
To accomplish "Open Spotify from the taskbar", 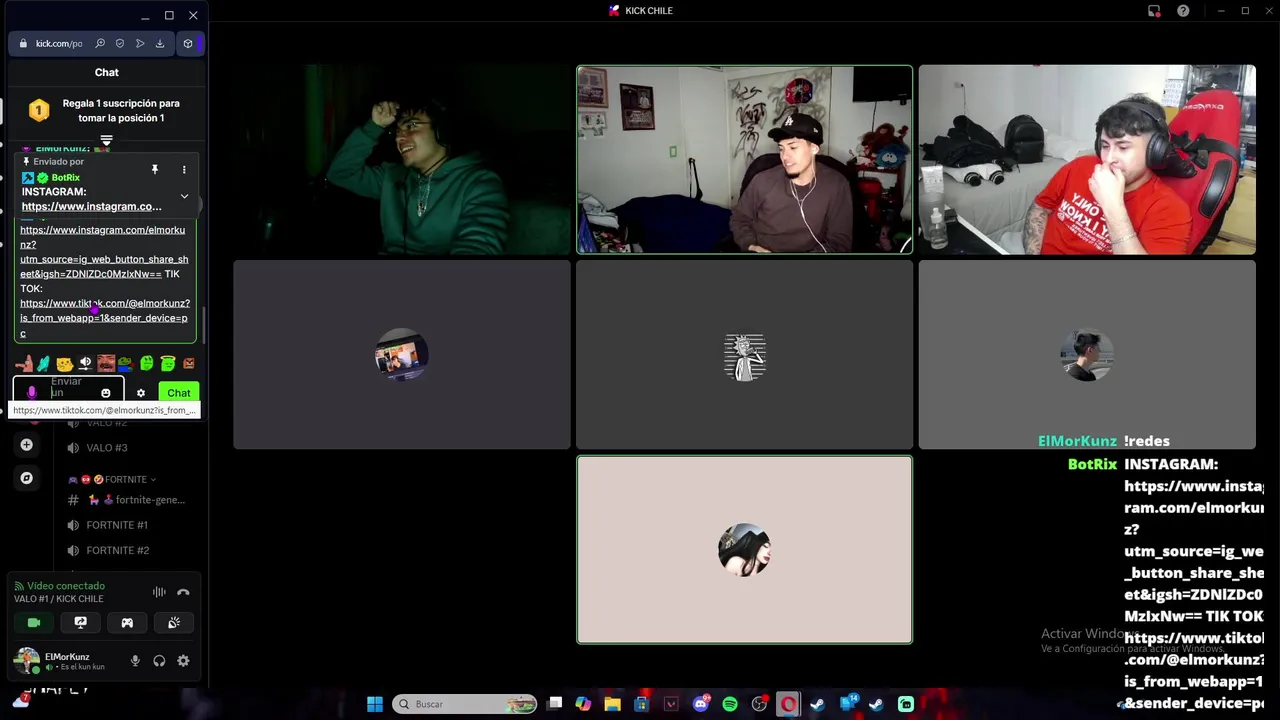I will tap(730, 704).
